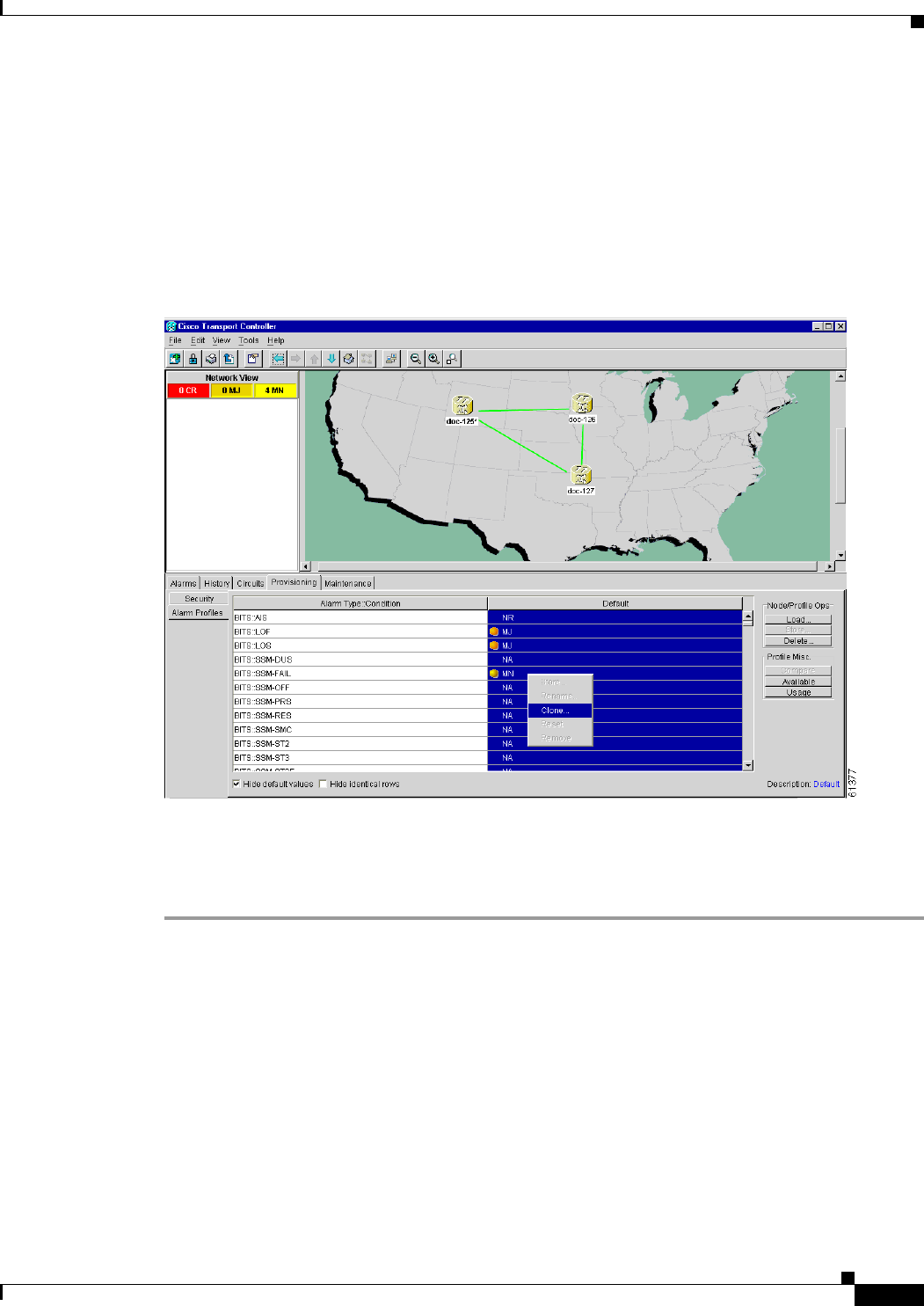Click the orange 0 MJ alarm counter
Image resolution: width=924 pixels, height=1306 pixels.
tap(231, 390)
